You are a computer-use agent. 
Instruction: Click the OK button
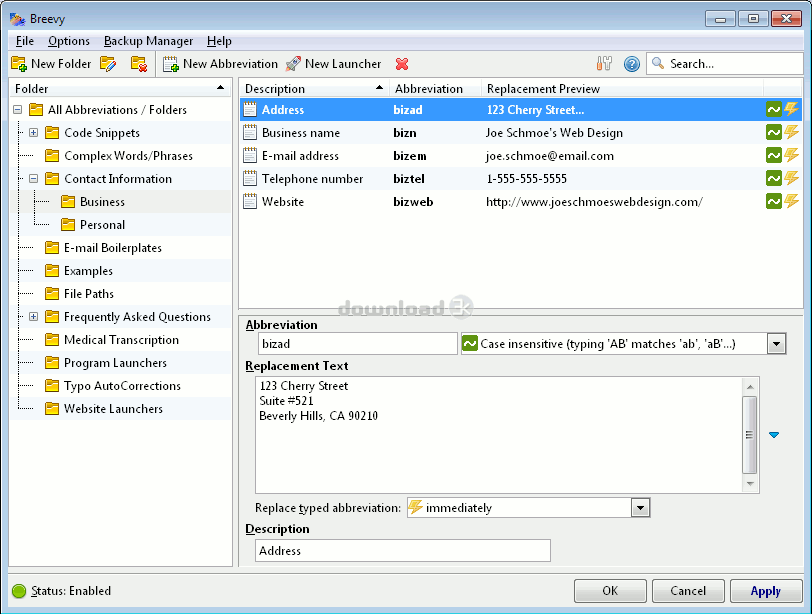pos(610,591)
